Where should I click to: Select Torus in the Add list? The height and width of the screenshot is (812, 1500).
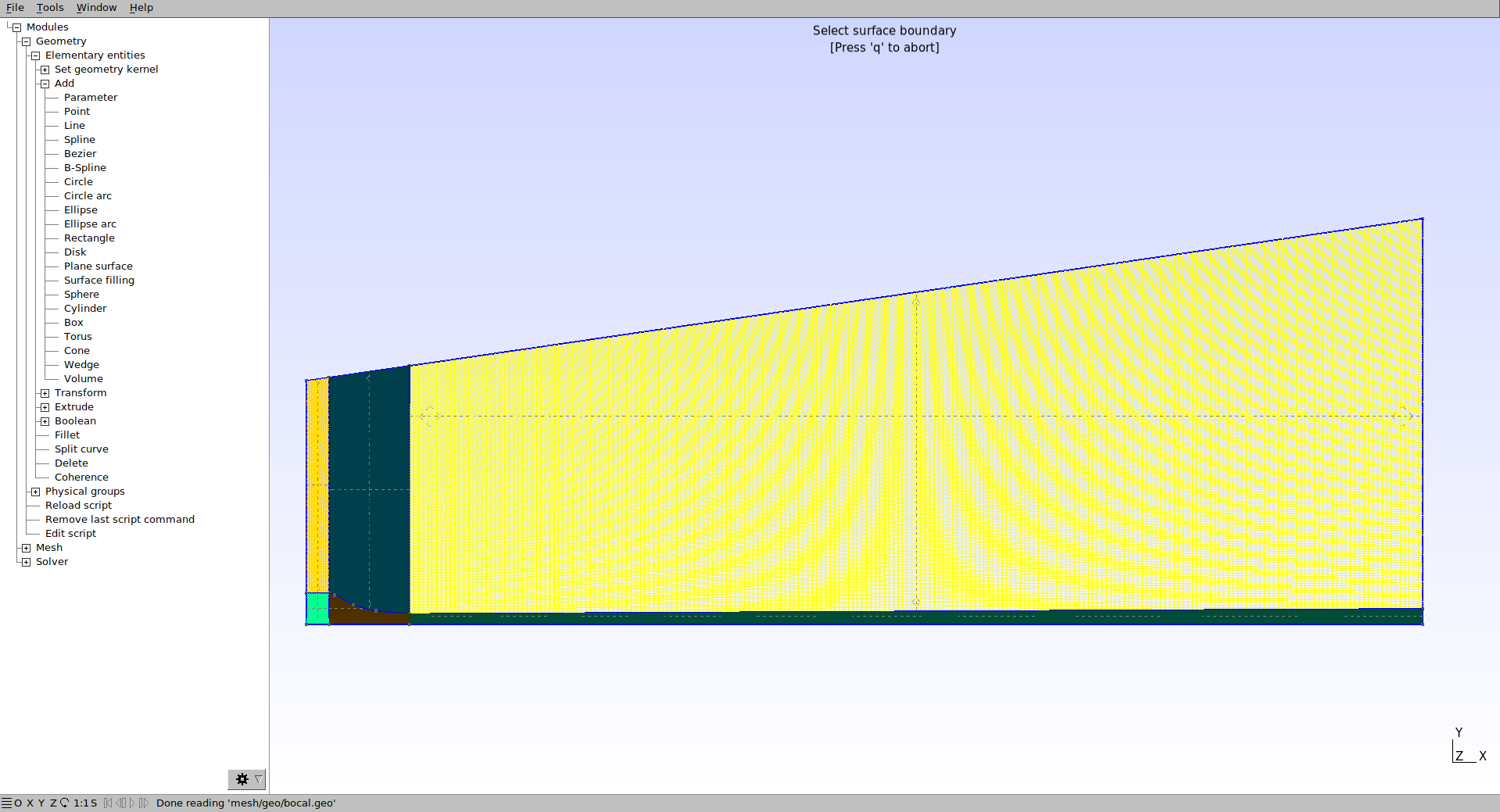(77, 337)
